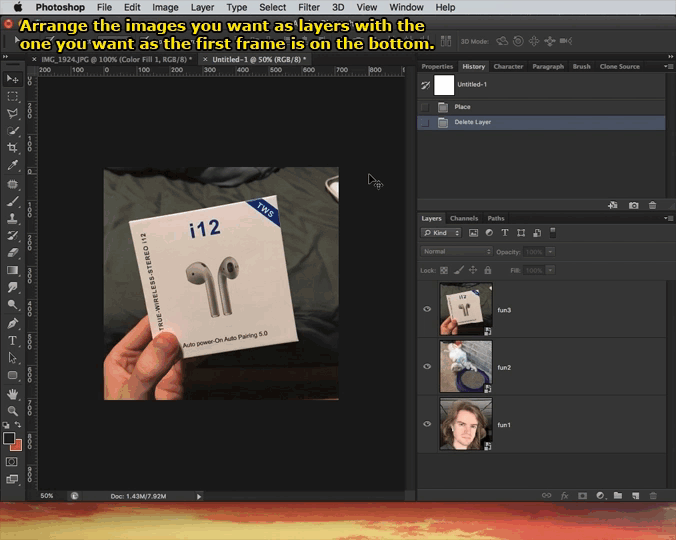Screen dimensions: 676x540
Task: Select the Place history state
Action: (541, 107)
